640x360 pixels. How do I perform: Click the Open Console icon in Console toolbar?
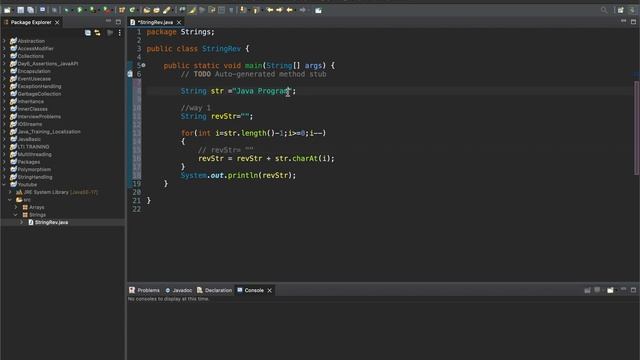[x=610, y=290]
